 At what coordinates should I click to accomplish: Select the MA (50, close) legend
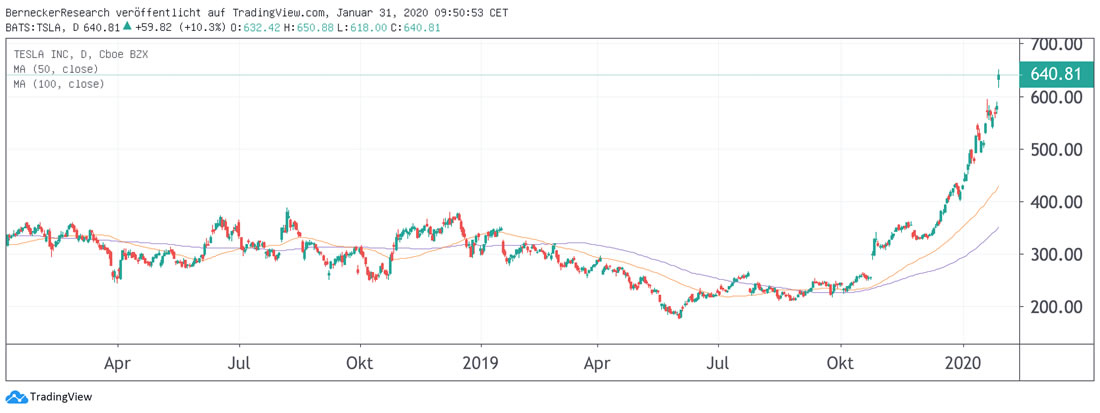tap(56, 69)
